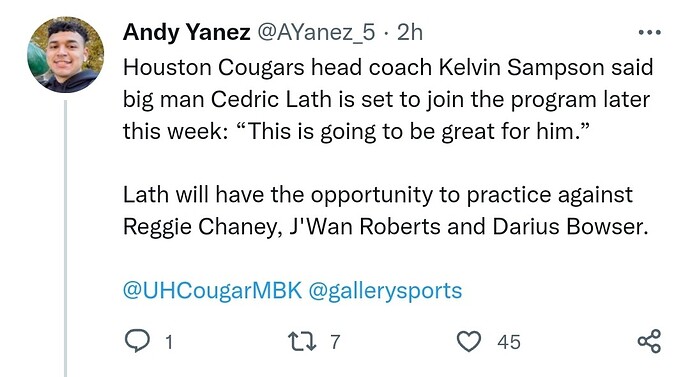Follow the @gallerysports mention link
Viewport: 690px width, 377px height.
385,291
